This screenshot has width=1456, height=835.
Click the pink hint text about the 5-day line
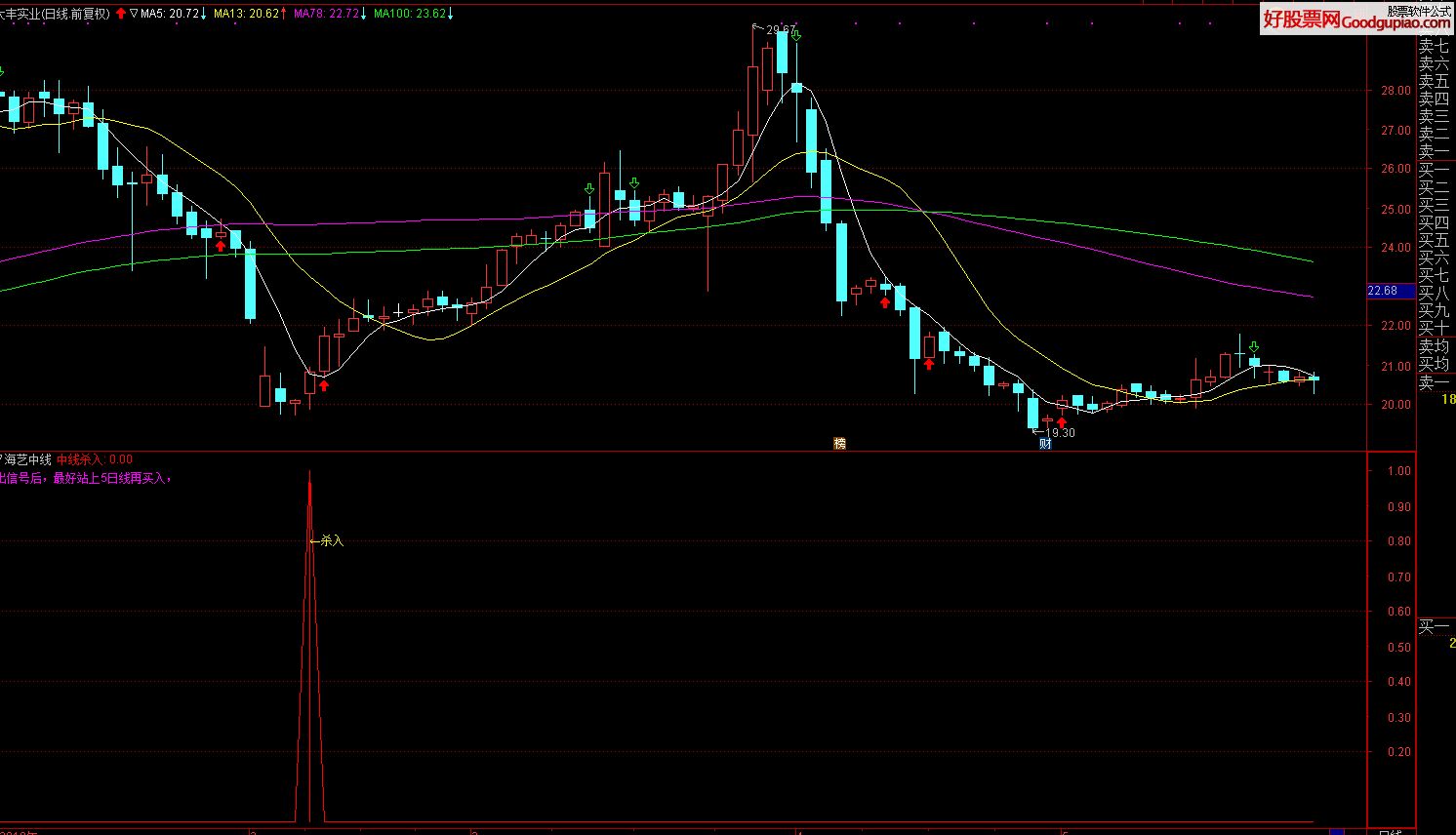tap(86, 479)
